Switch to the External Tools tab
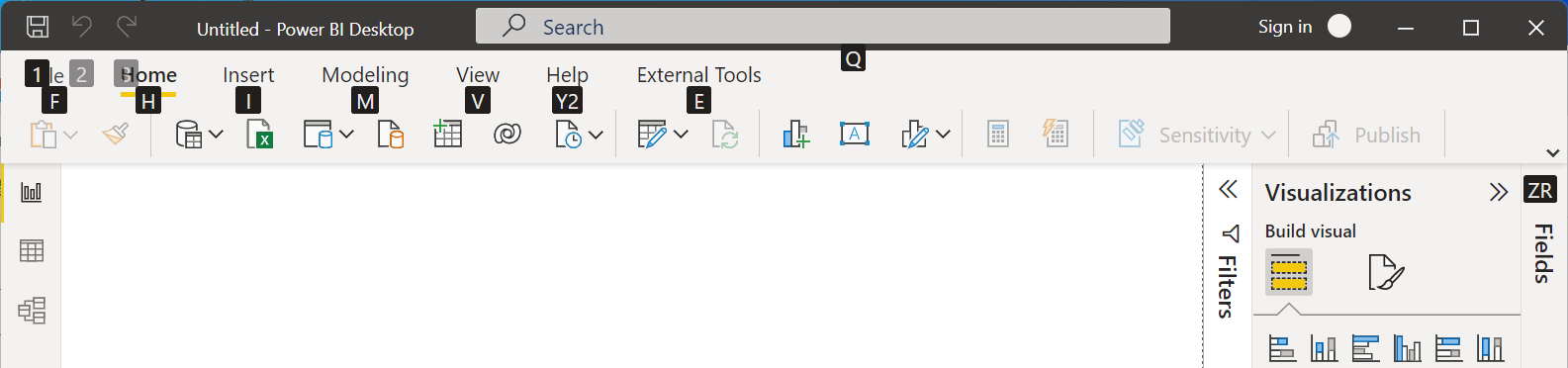The image size is (1568, 368). click(x=698, y=75)
